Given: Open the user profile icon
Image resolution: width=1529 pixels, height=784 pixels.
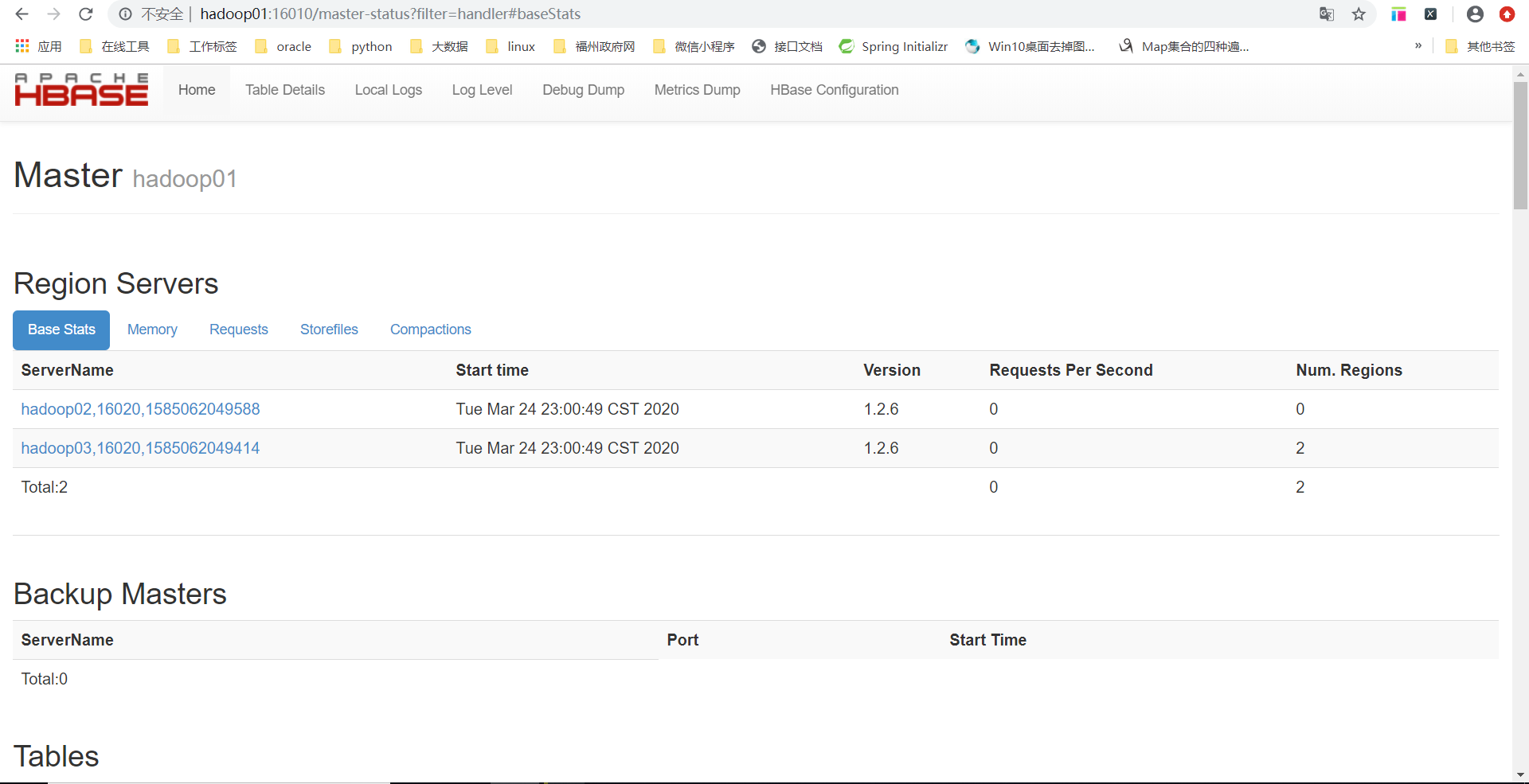Looking at the screenshot, I should 1475,14.
